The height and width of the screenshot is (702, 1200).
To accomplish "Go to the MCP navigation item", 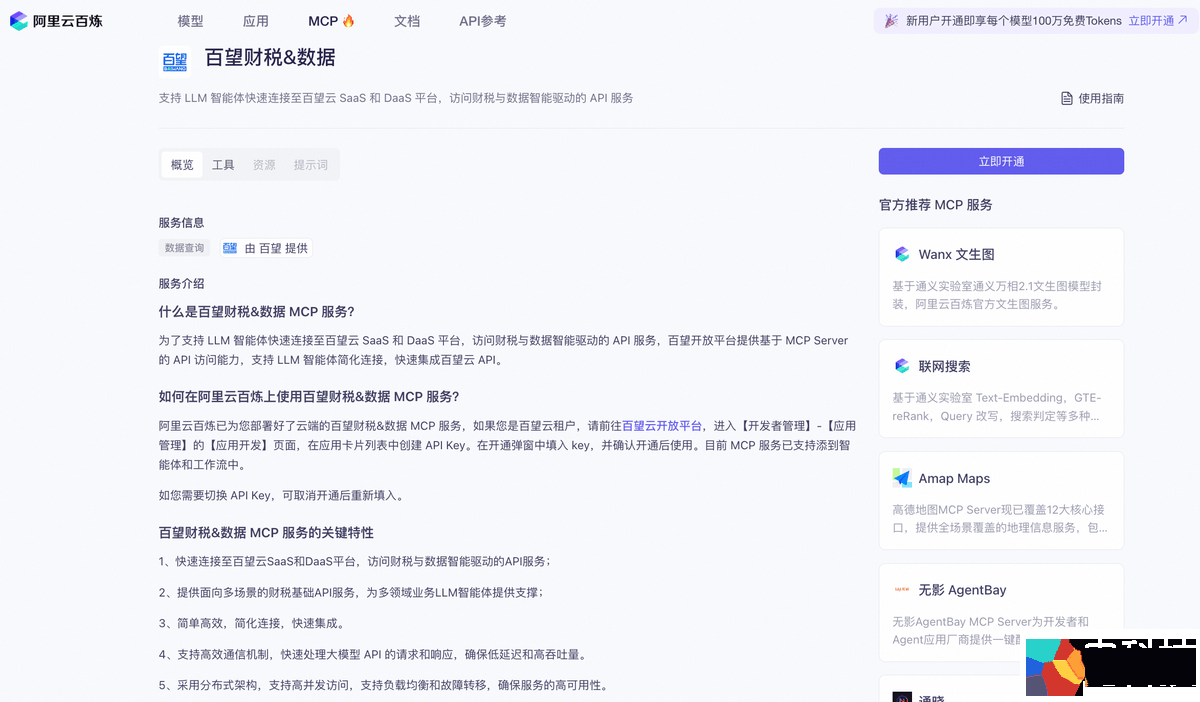I will [x=331, y=21].
